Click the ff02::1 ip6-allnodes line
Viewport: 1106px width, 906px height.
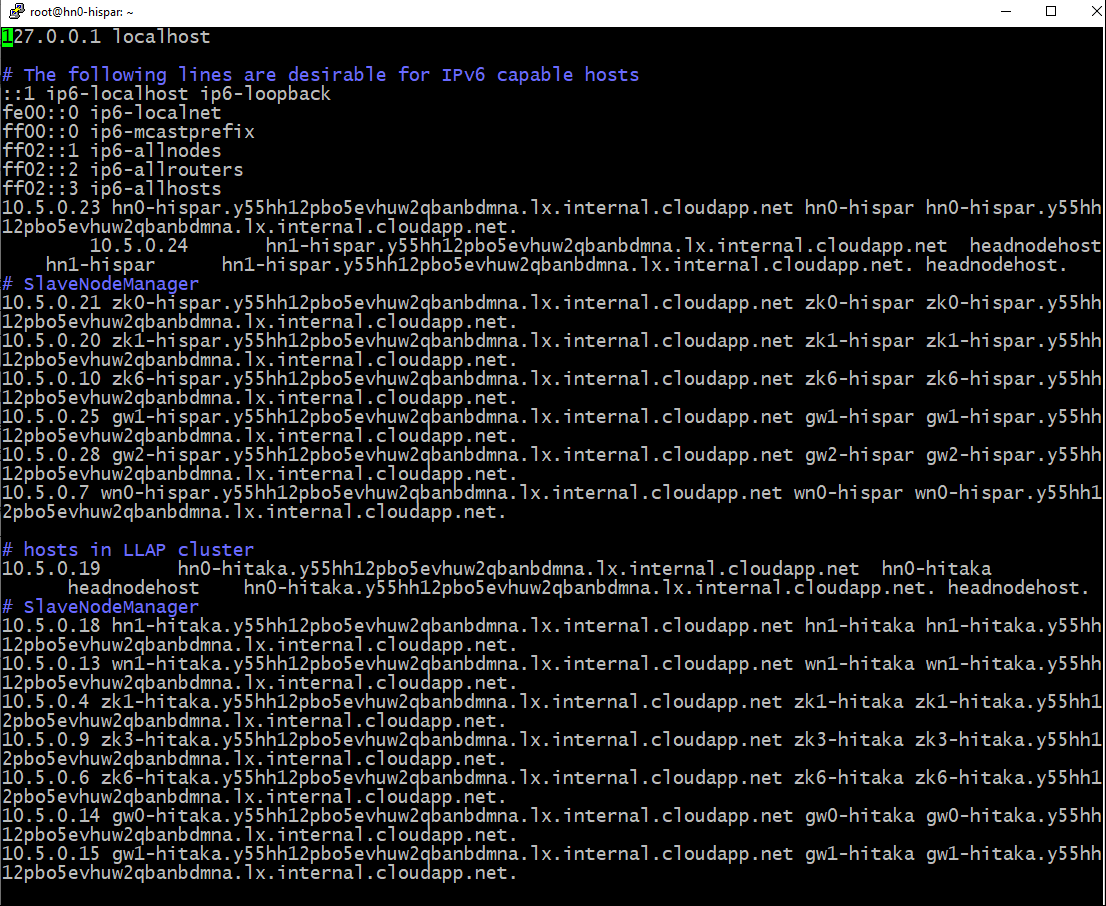click(111, 151)
